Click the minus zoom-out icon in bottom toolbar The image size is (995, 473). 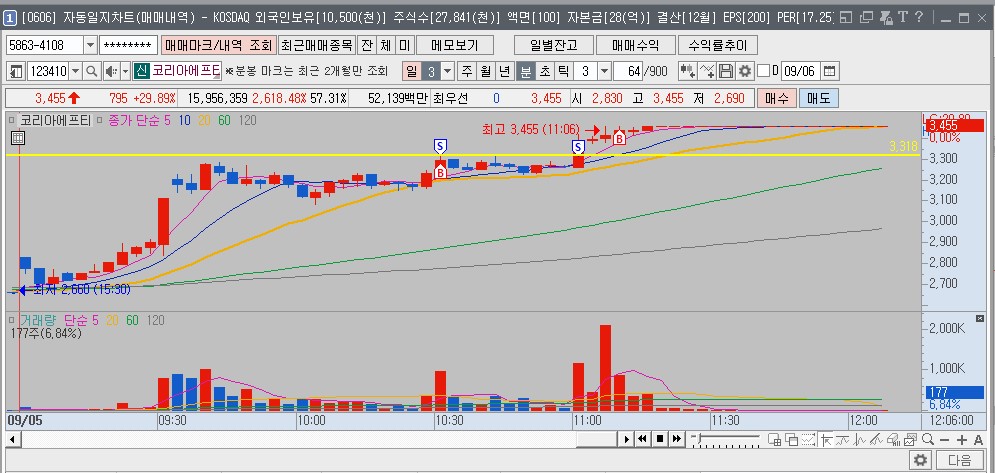pyautogui.click(x=944, y=440)
